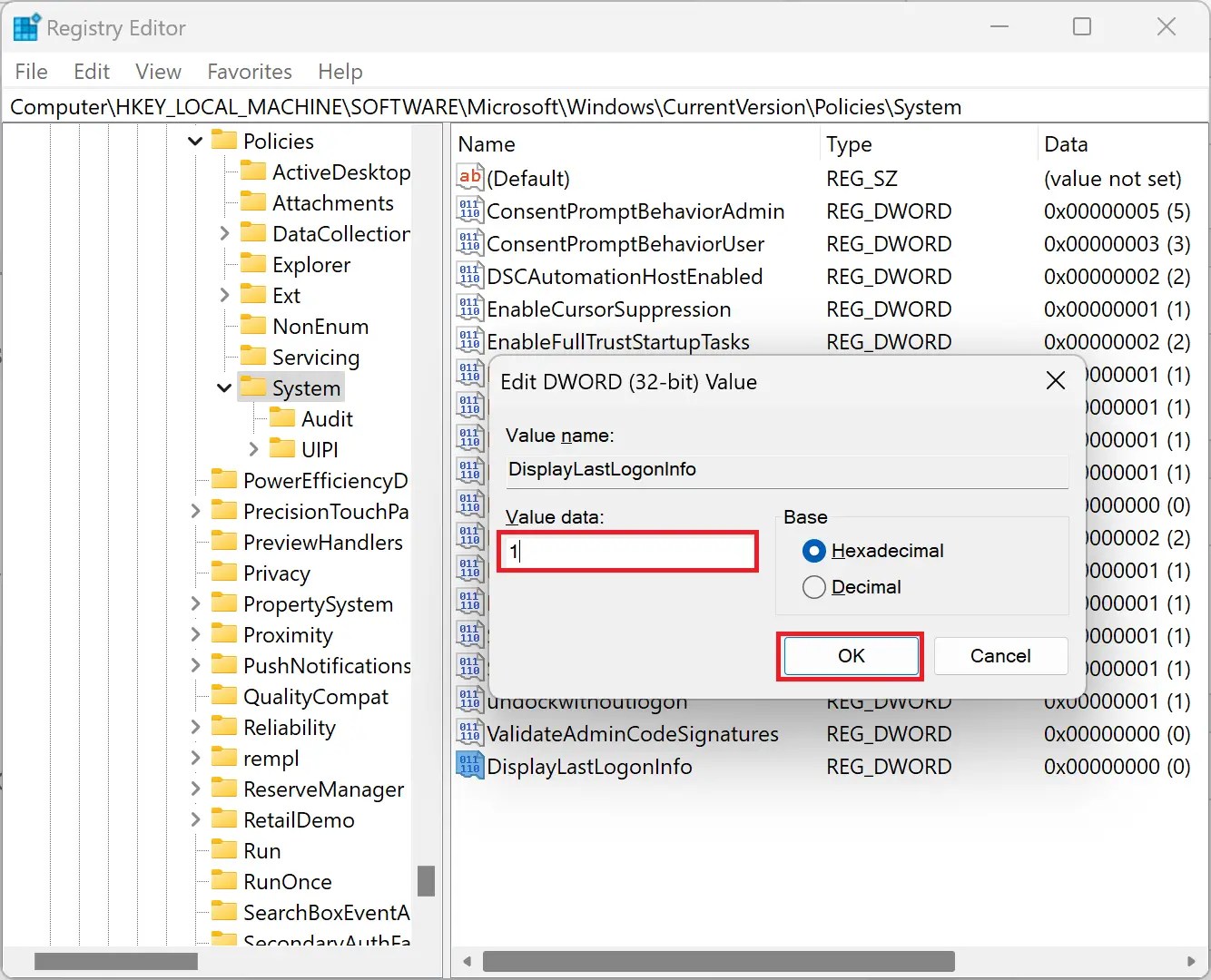
Task: Click inside the Value data field
Action: coord(626,551)
